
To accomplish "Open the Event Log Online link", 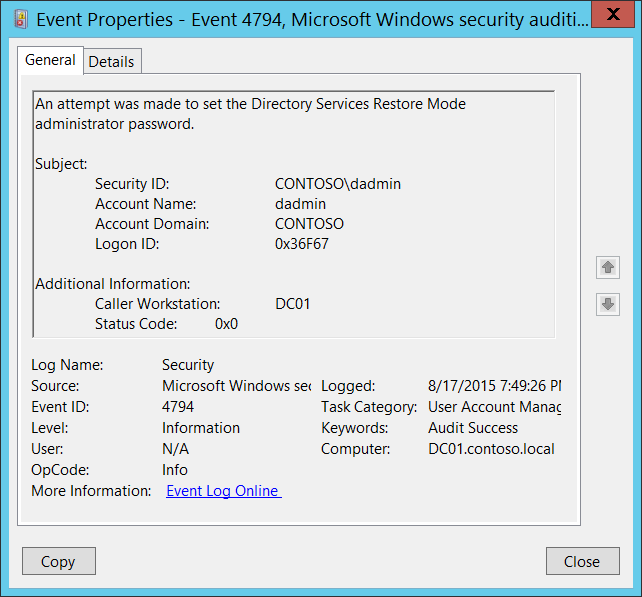I will click(223, 491).
